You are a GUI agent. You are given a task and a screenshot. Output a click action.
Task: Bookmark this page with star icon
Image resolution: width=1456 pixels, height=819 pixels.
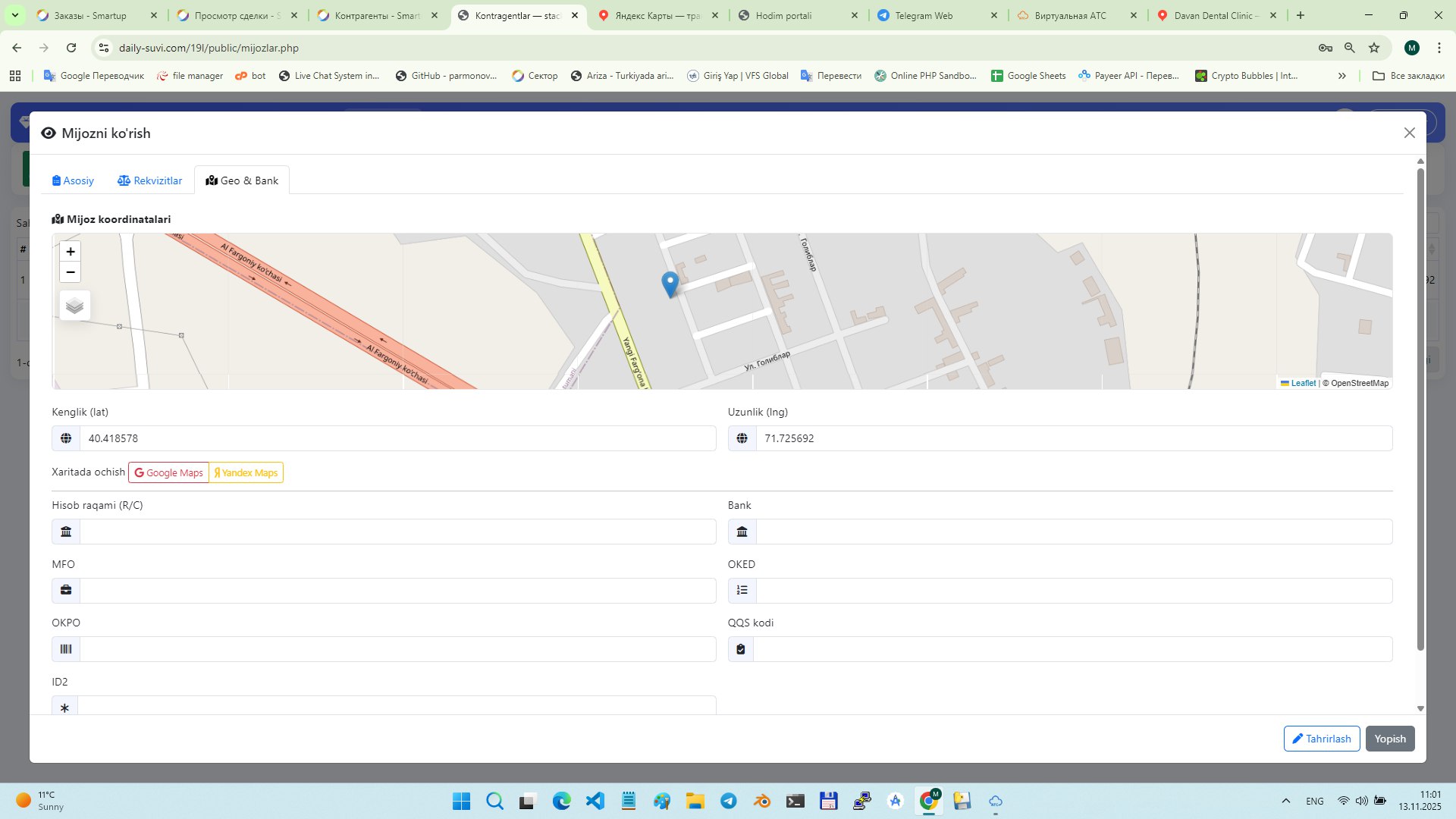click(1373, 48)
